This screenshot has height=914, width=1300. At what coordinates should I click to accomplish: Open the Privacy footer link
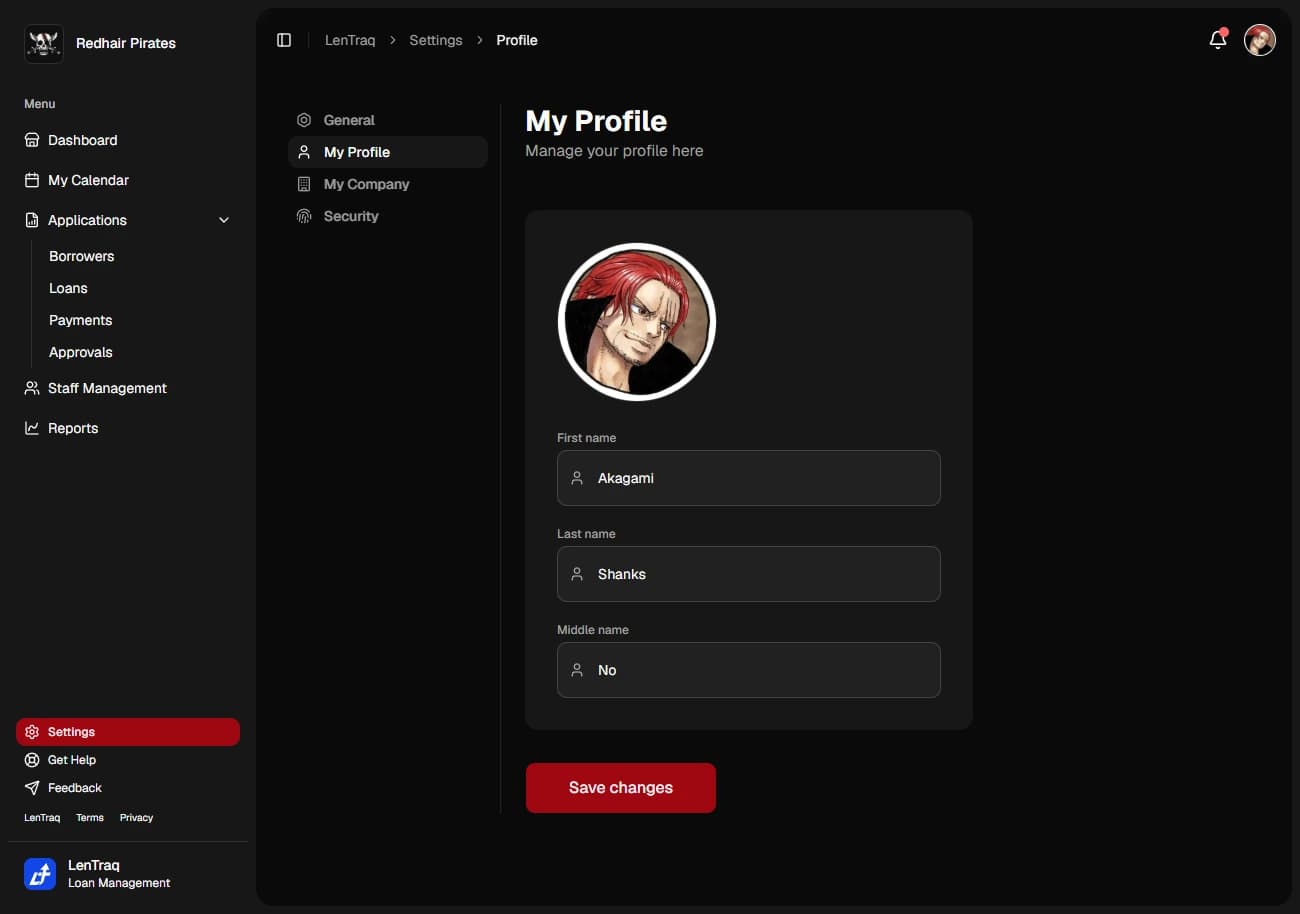click(136, 818)
